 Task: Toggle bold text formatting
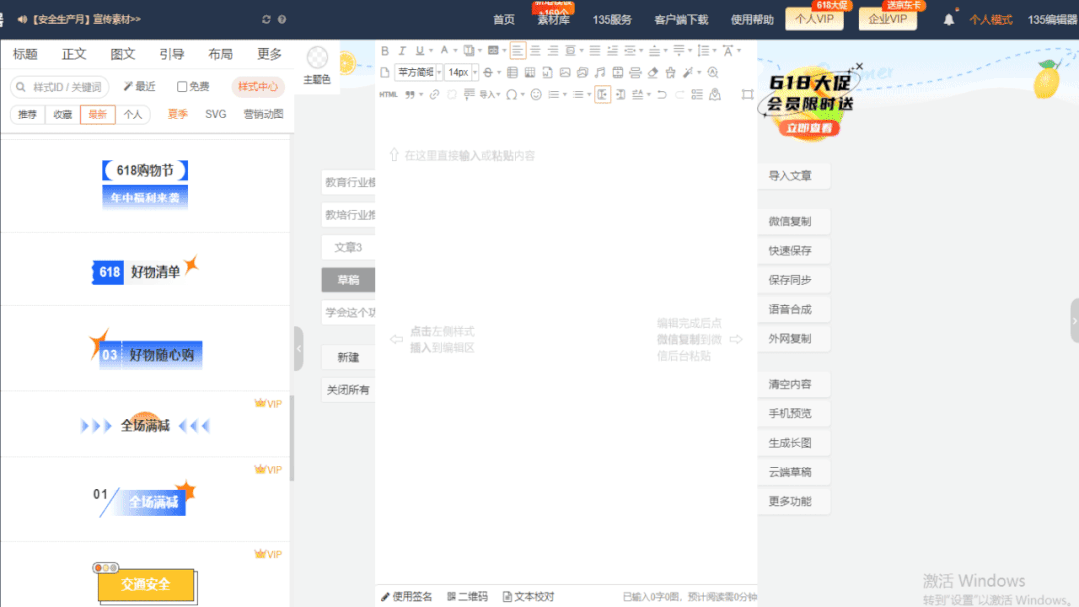point(385,51)
